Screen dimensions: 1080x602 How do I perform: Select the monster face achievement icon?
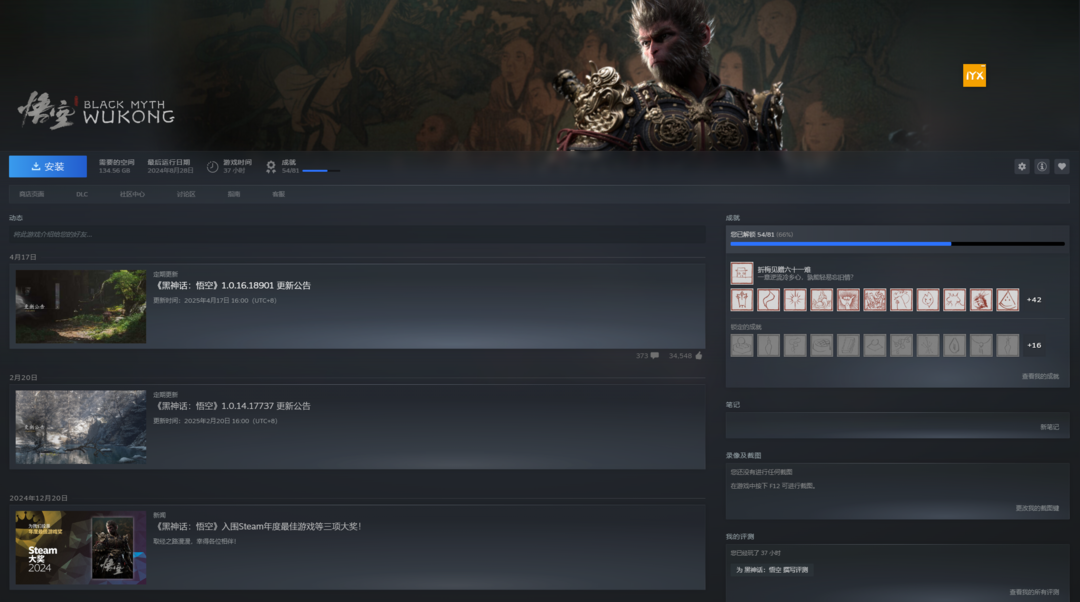click(848, 300)
